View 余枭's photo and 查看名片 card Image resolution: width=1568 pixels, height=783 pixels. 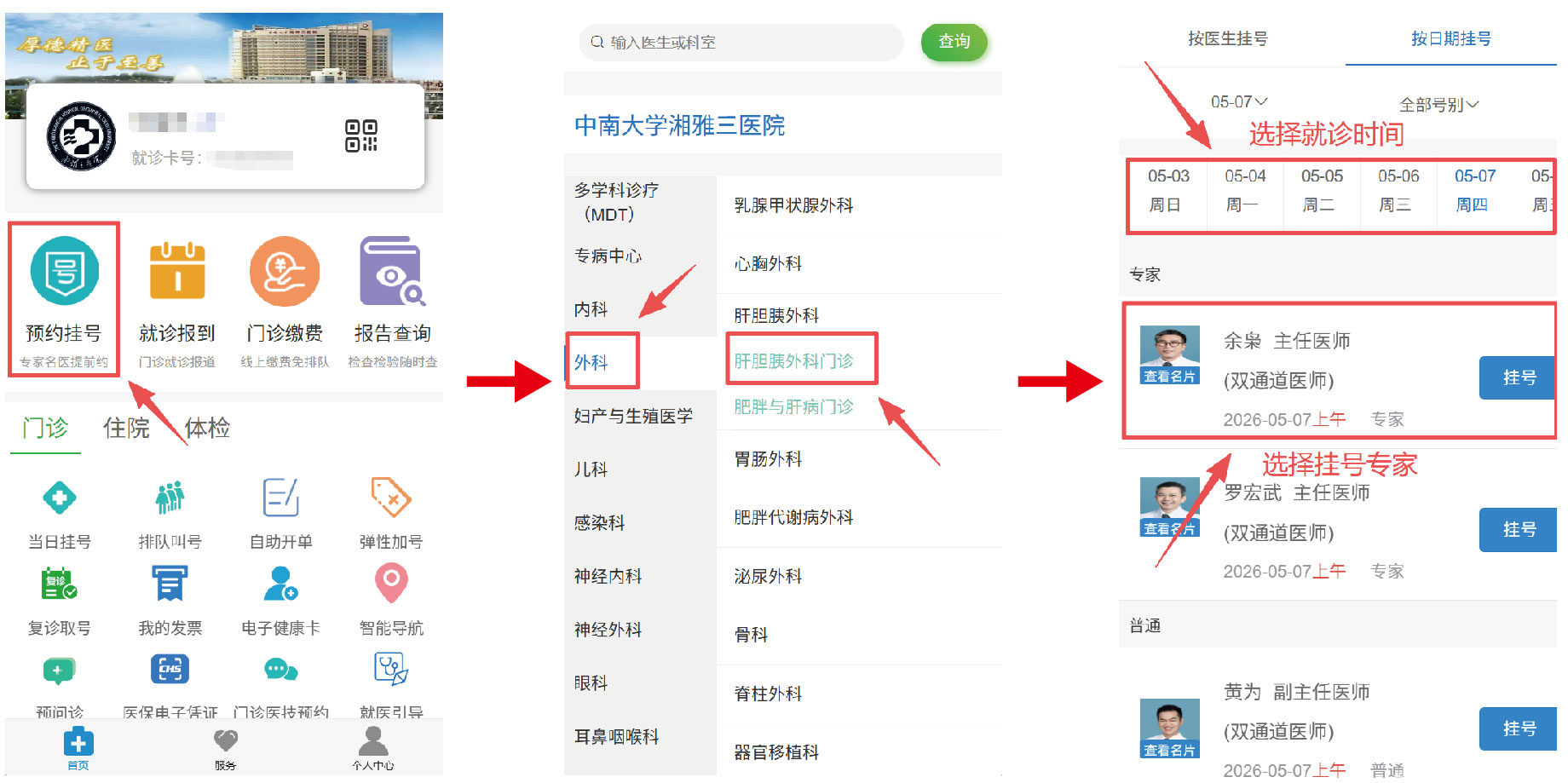coord(1170,355)
